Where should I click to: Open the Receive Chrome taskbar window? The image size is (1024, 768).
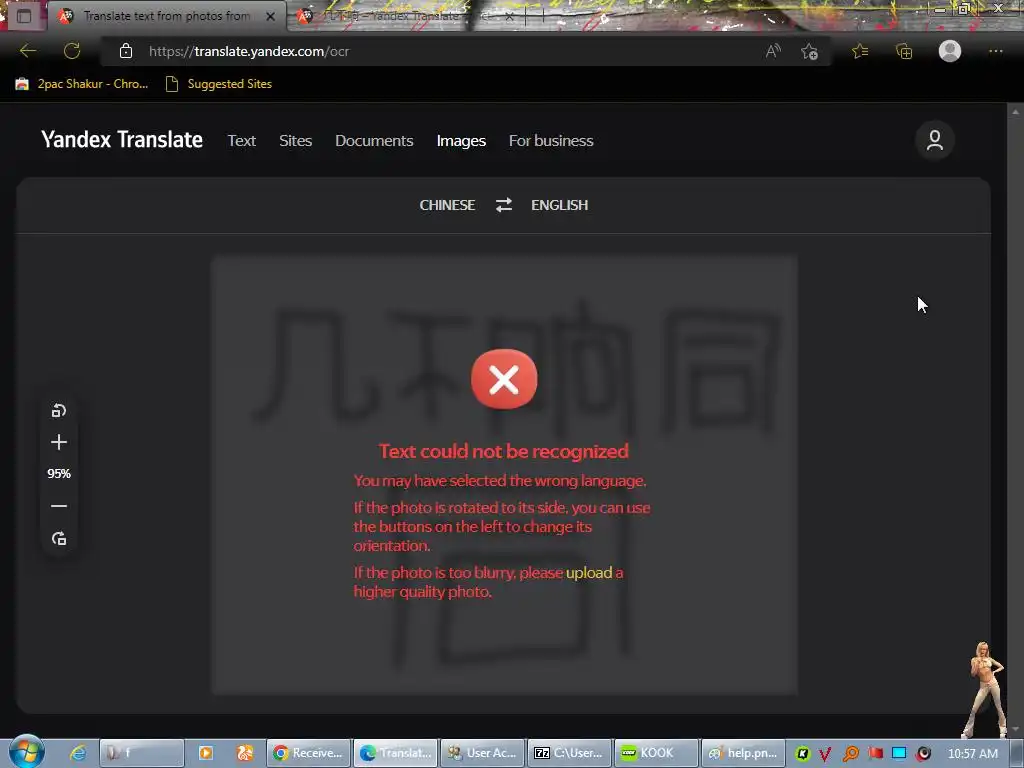tap(309, 753)
